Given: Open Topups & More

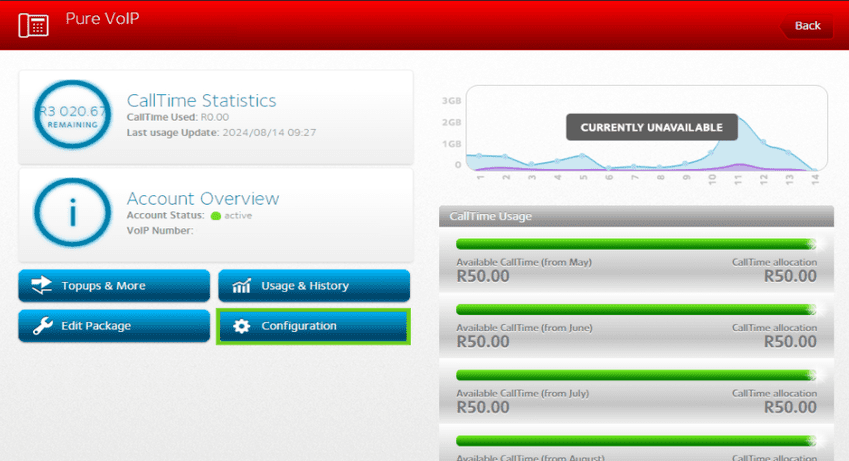Looking at the screenshot, I should pyautogui.click(x=114, y=286).
